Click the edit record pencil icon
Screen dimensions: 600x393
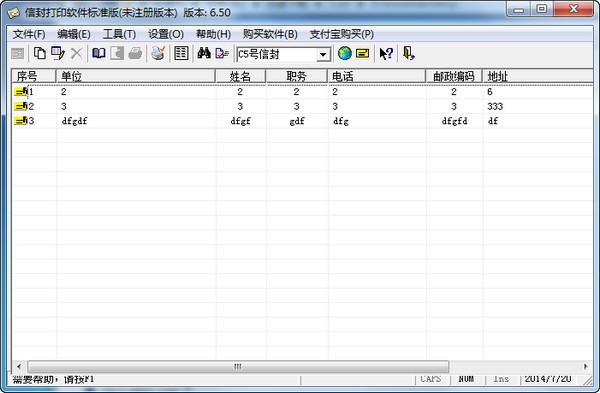[x=58, y=54]
